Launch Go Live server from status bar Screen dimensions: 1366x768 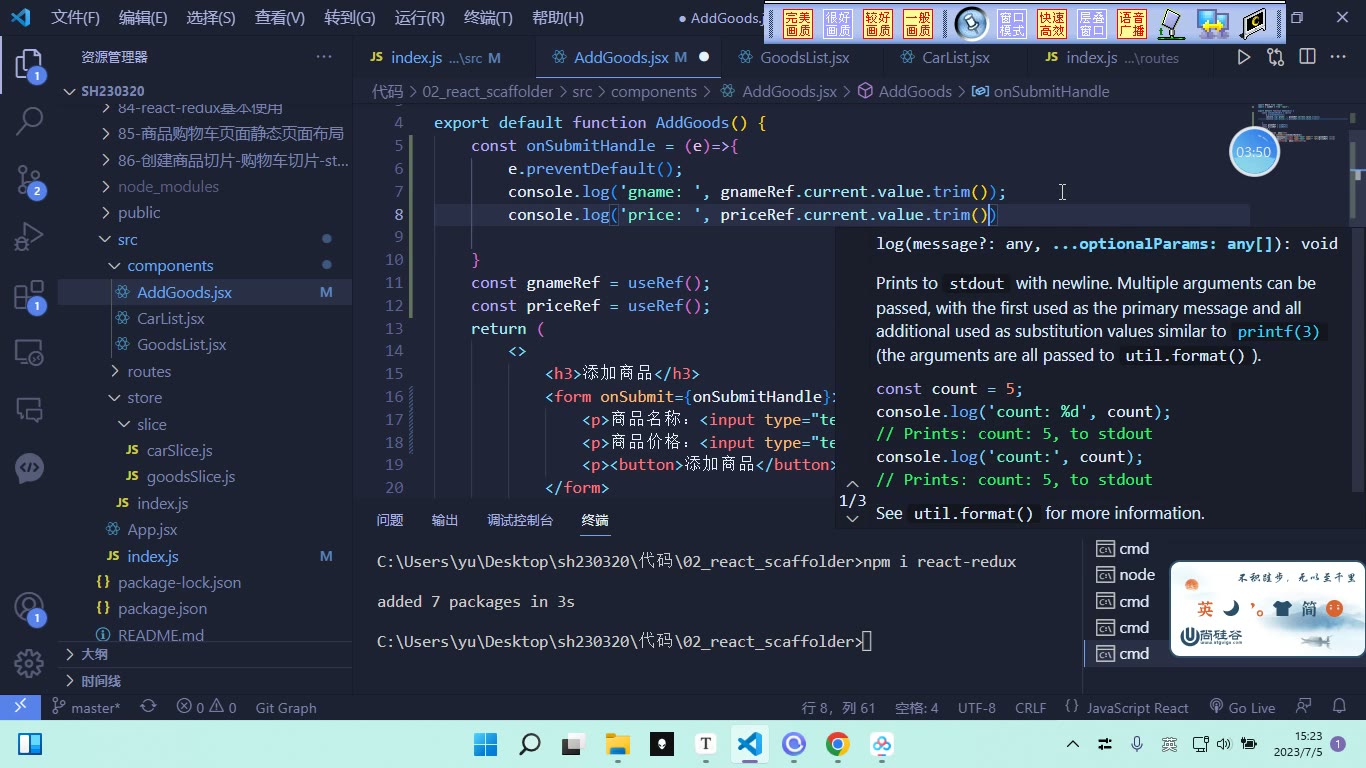point(1242,707)
